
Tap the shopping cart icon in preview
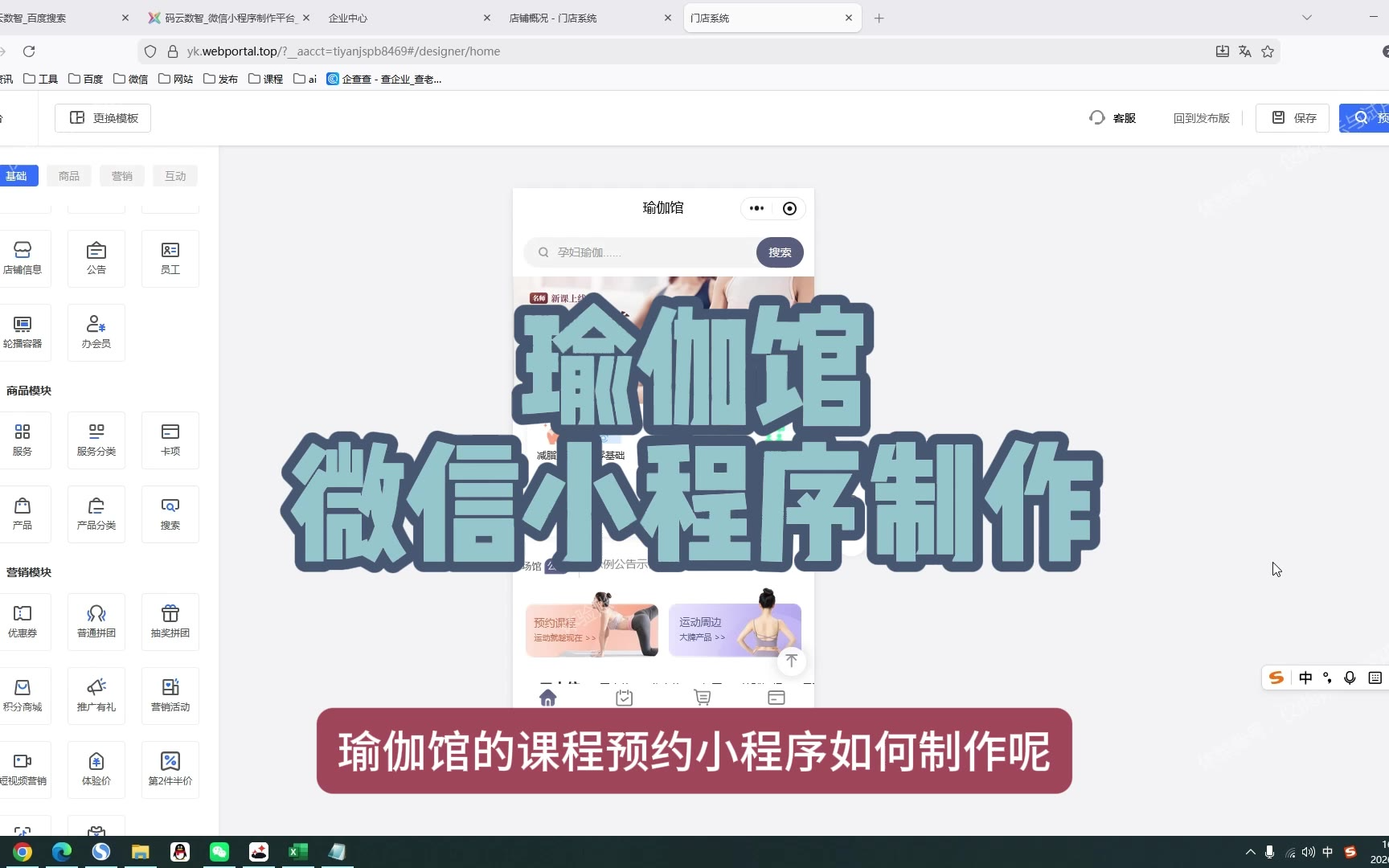[x=703, y=698]
